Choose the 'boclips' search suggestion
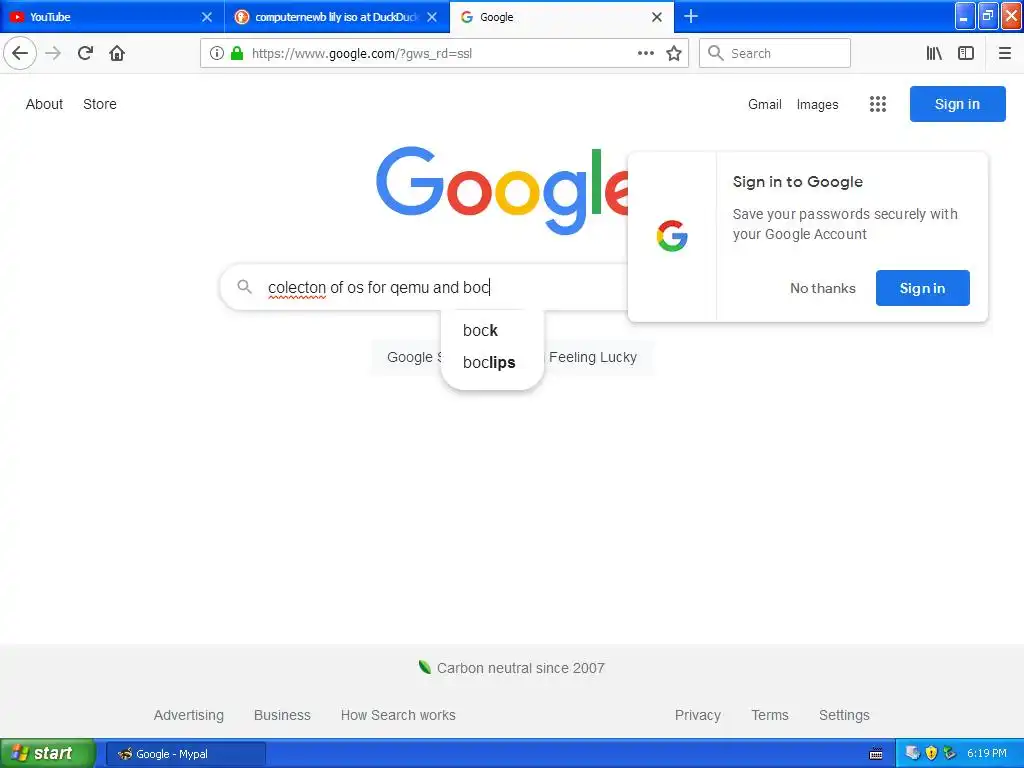The height and width of the screenshot is (768, 1024). click(492, 362)
